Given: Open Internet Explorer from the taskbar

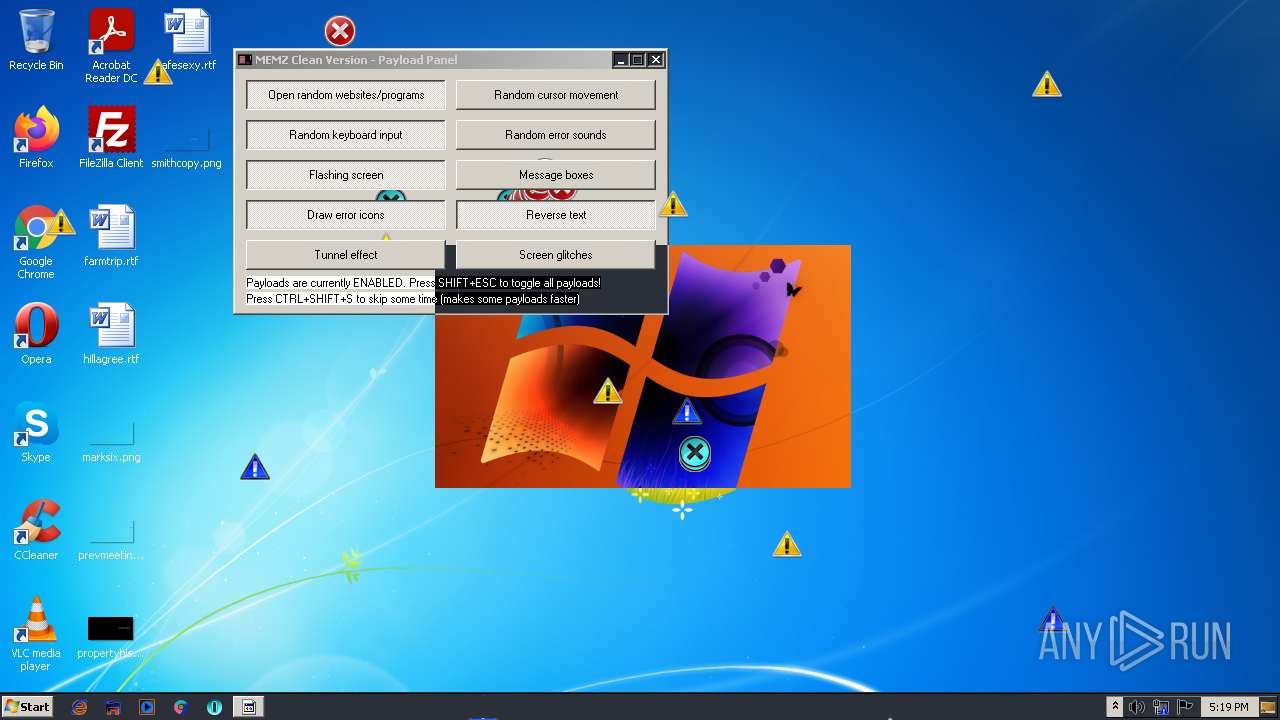Looking at the screenshot, I should tap(80, 707).
